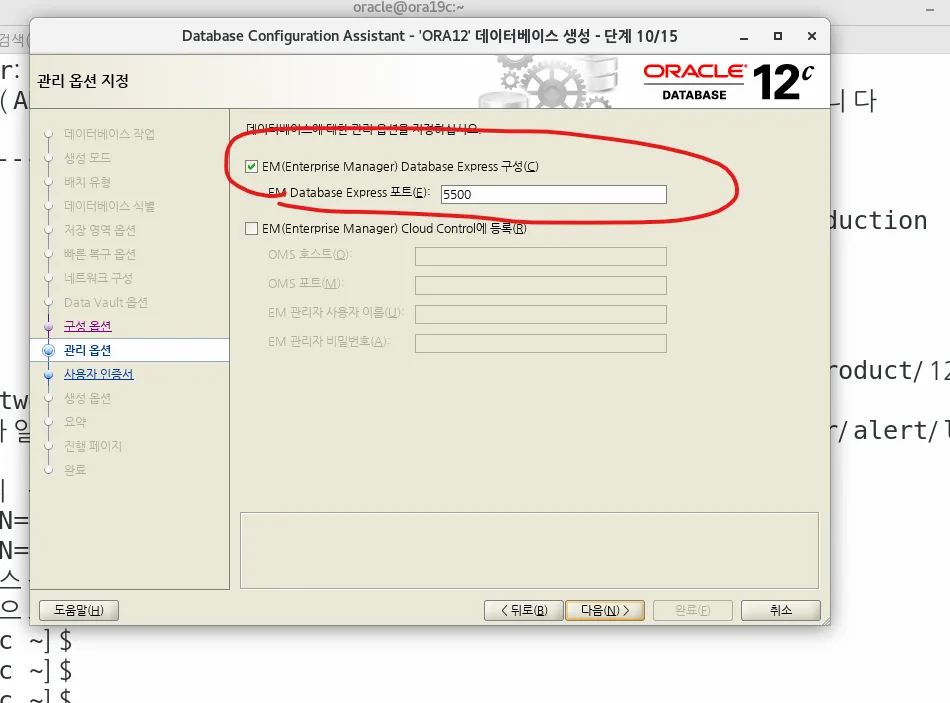
Task: Maximize the Database Configuration Assistant window
Action: point(778,36)
